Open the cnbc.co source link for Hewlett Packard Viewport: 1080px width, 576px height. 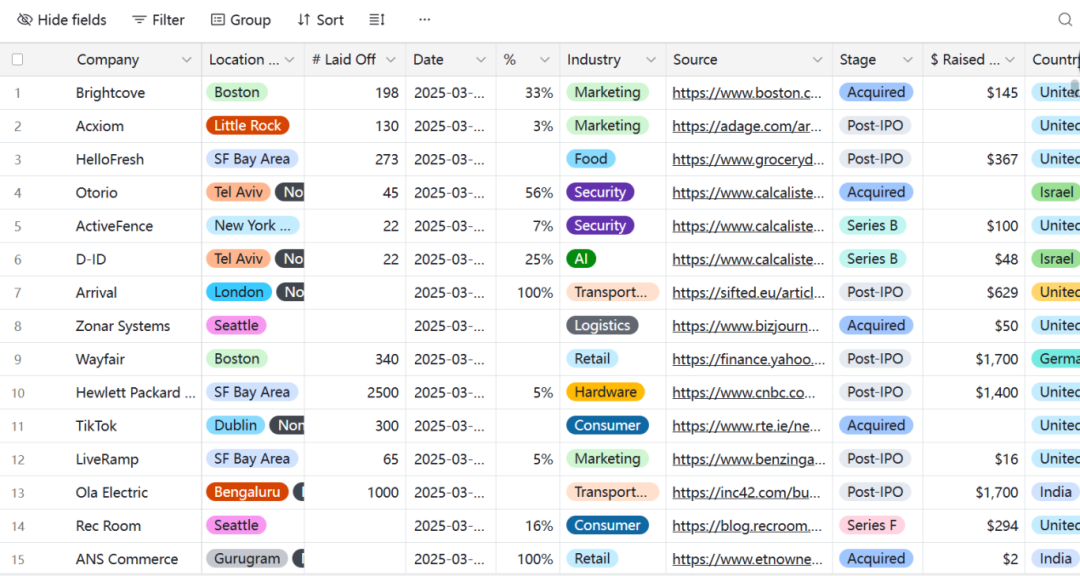[x=744, y=393]
